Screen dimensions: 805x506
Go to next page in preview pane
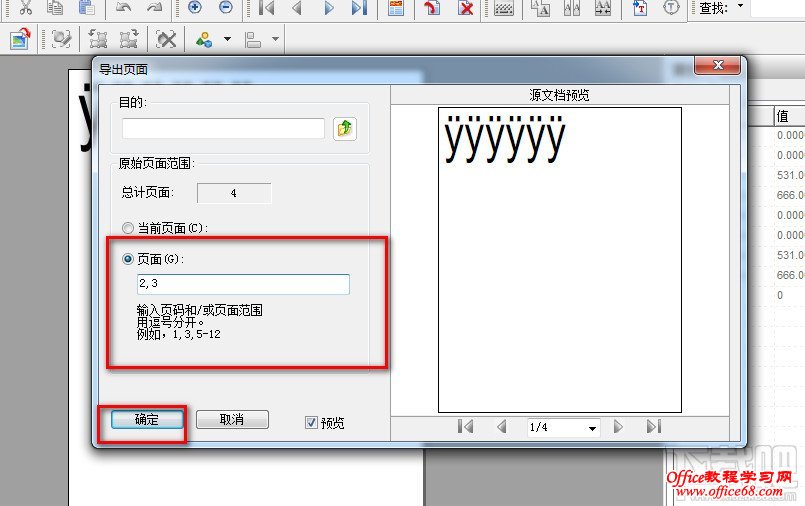(618, 427)
